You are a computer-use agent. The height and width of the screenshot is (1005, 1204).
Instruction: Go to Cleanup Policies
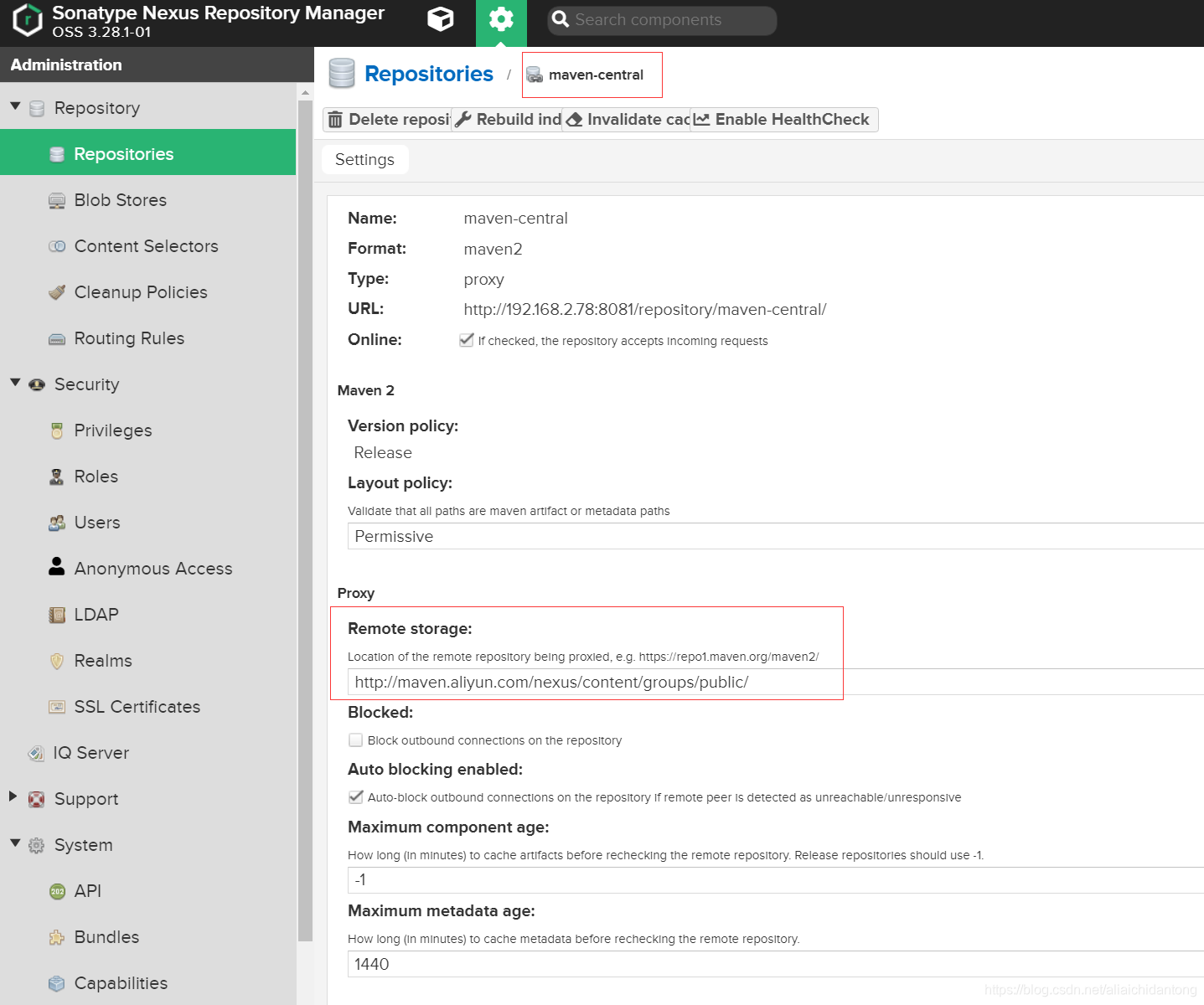point(147,292)
